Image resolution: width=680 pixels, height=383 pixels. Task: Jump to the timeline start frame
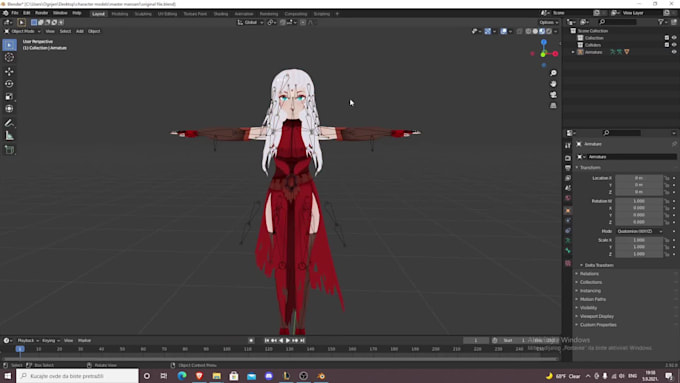(x=266, y=340)
